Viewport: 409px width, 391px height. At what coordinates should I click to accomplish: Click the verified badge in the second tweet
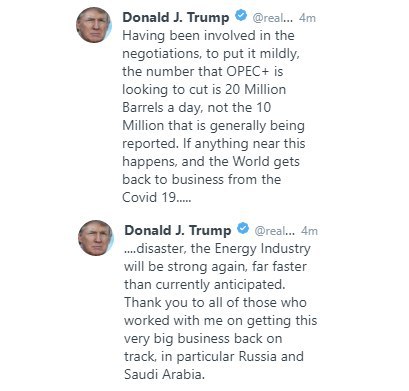click(x=243, y=229)
